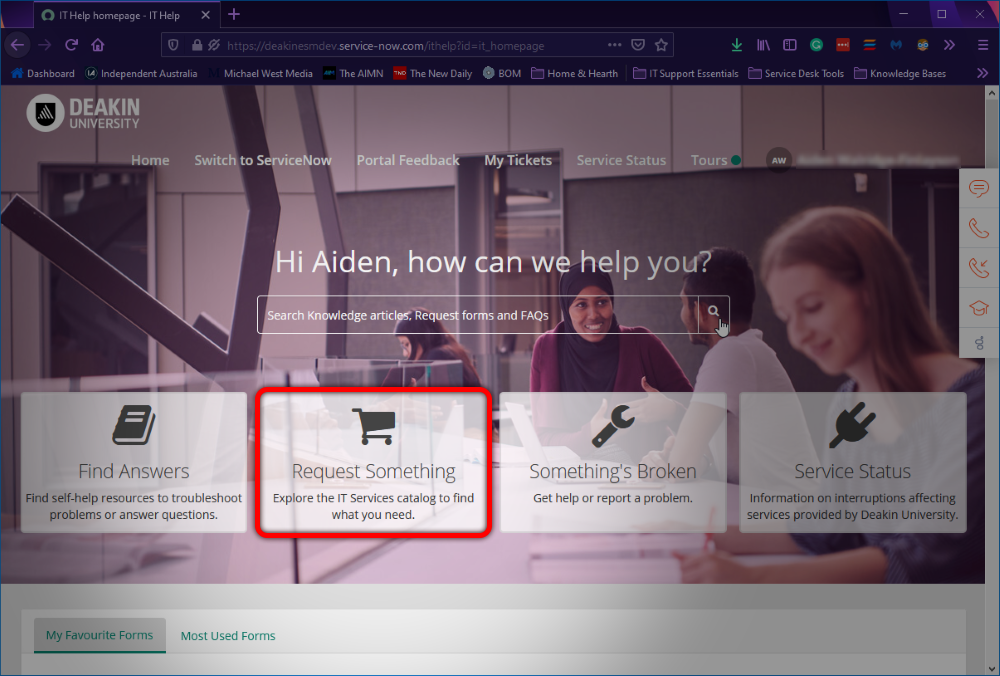
Task: Select the phone contact icon on the right sidebar
Action: pos(978,228)
